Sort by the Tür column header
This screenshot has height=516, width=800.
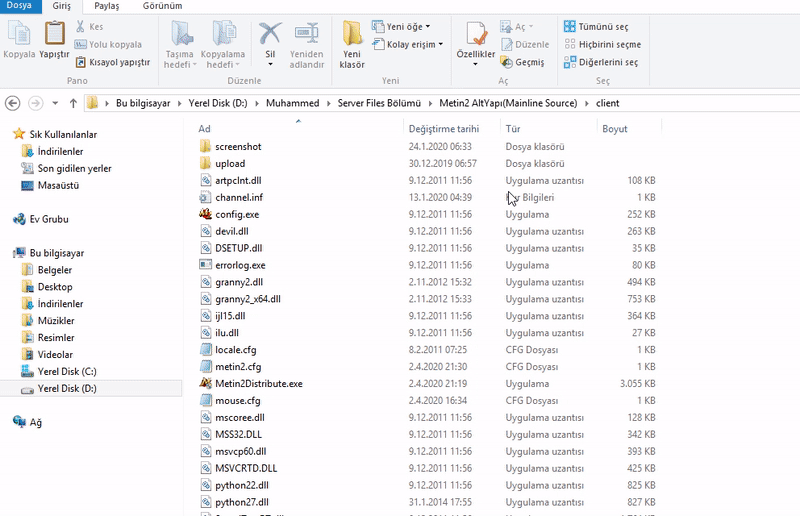coord(513,129)
